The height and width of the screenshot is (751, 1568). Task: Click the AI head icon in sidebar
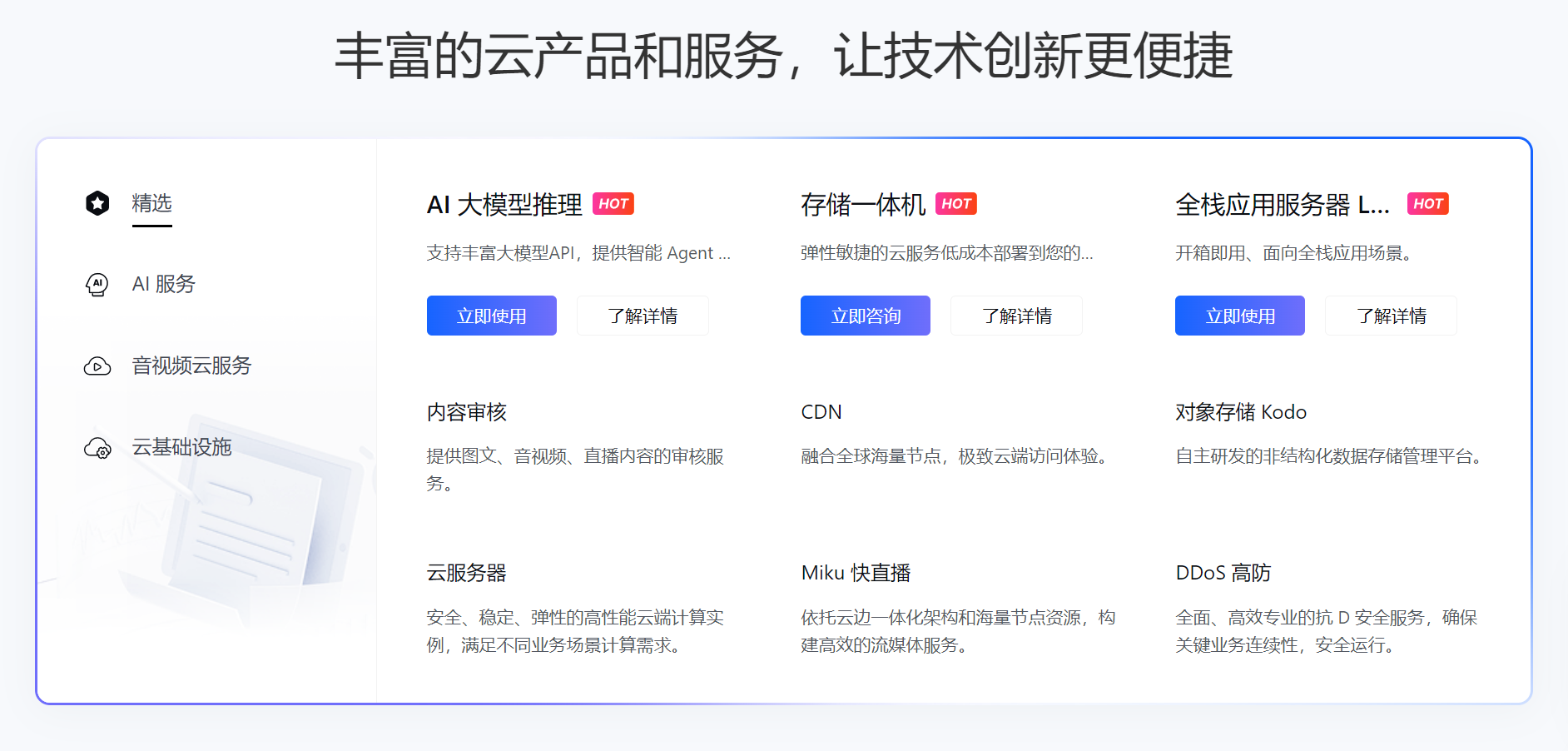(x=97, y=285)
